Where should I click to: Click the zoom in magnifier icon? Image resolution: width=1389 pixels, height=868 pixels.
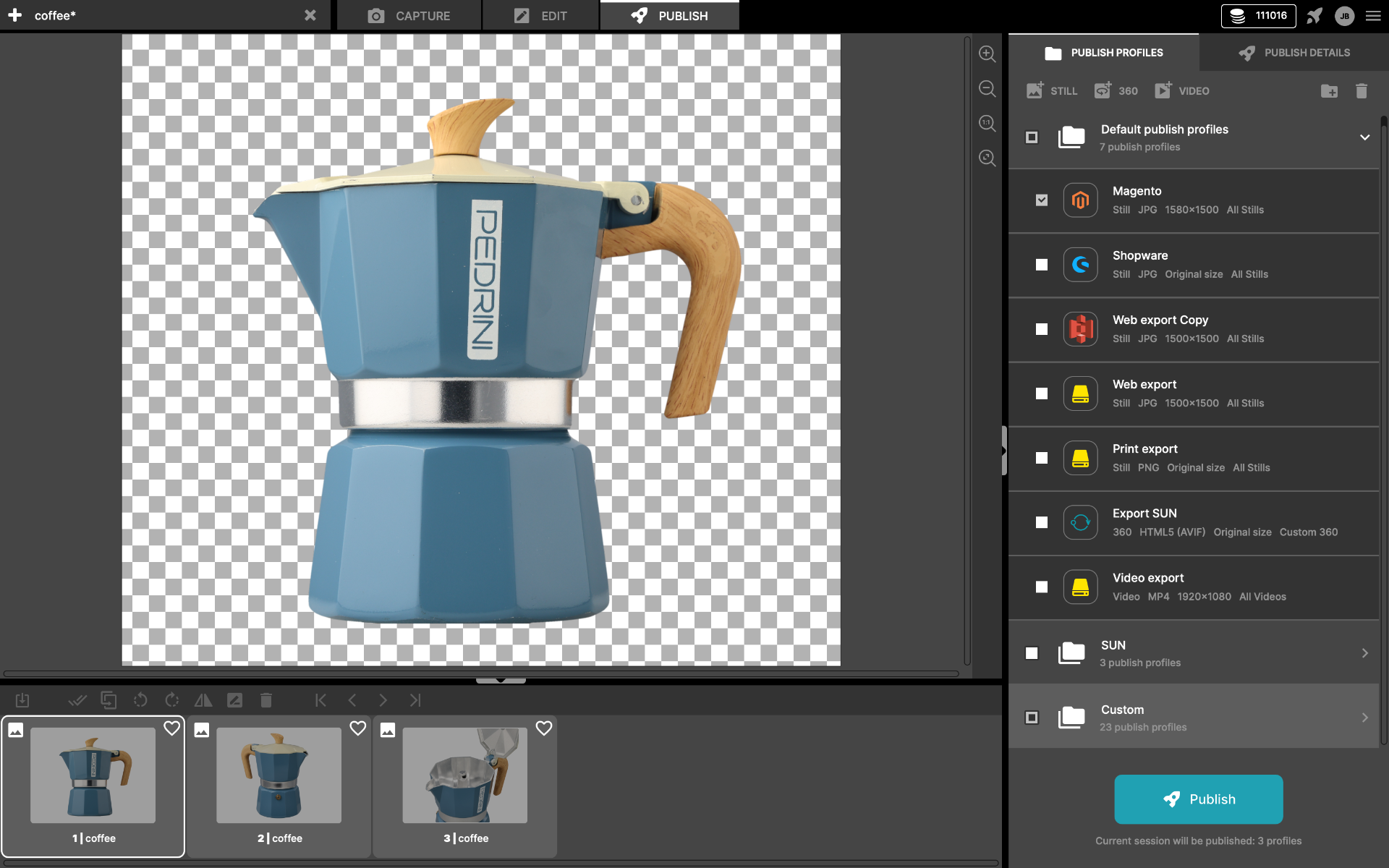987,54
